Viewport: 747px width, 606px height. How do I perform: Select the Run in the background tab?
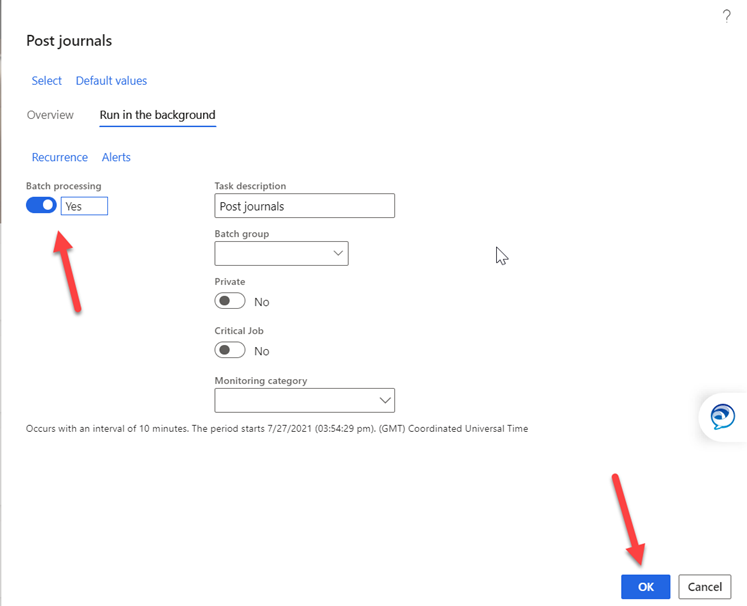pyautogui.click(x=158, y=115)
